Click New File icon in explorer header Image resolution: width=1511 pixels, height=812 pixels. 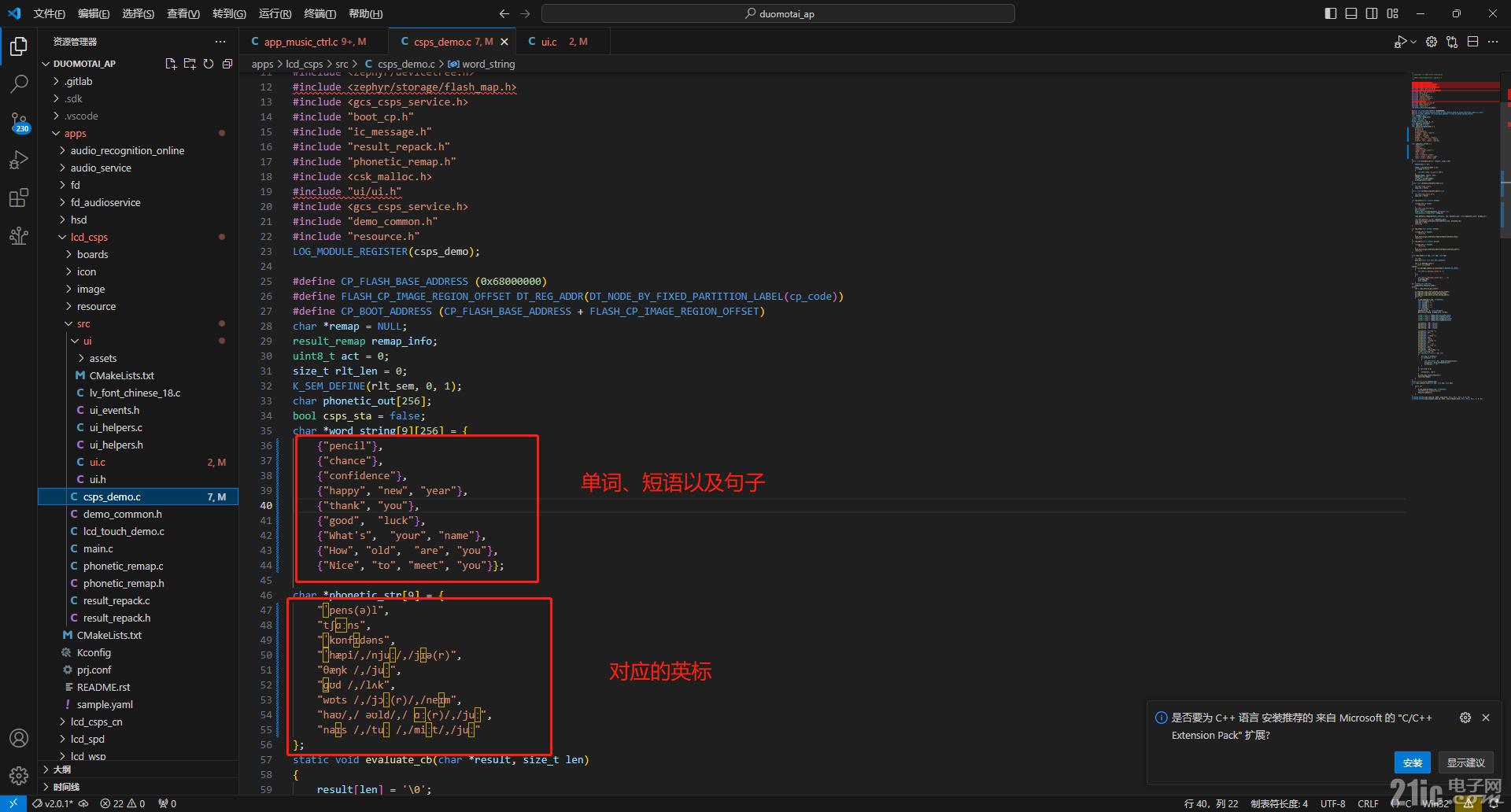pyautogui.click(x=171, y=64)
